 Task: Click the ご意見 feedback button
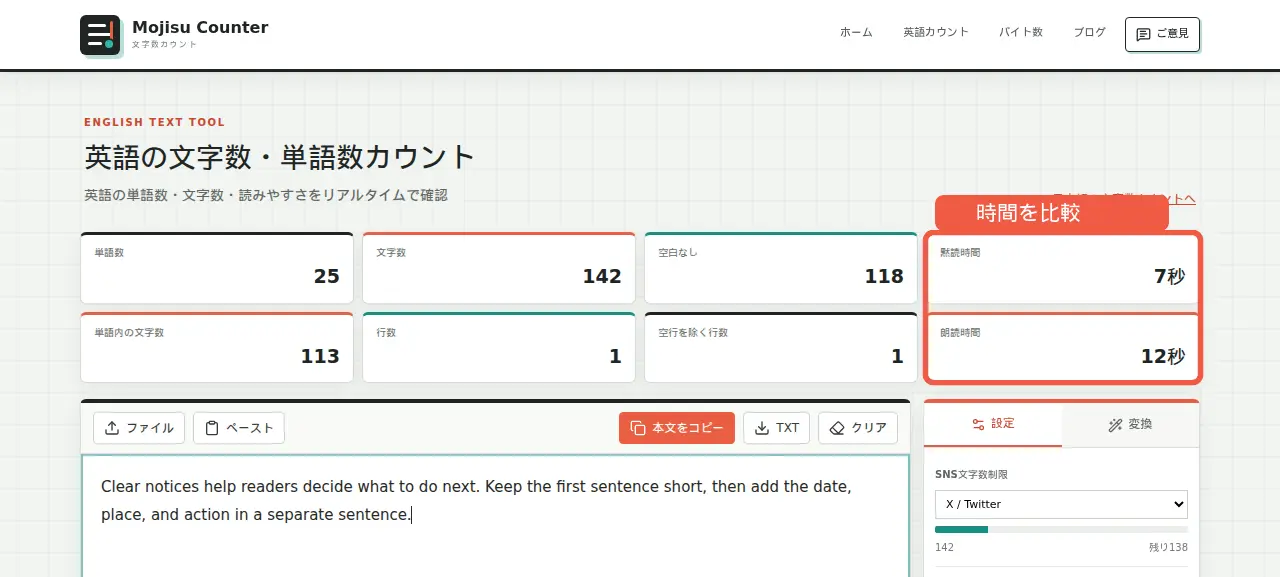1162,34
